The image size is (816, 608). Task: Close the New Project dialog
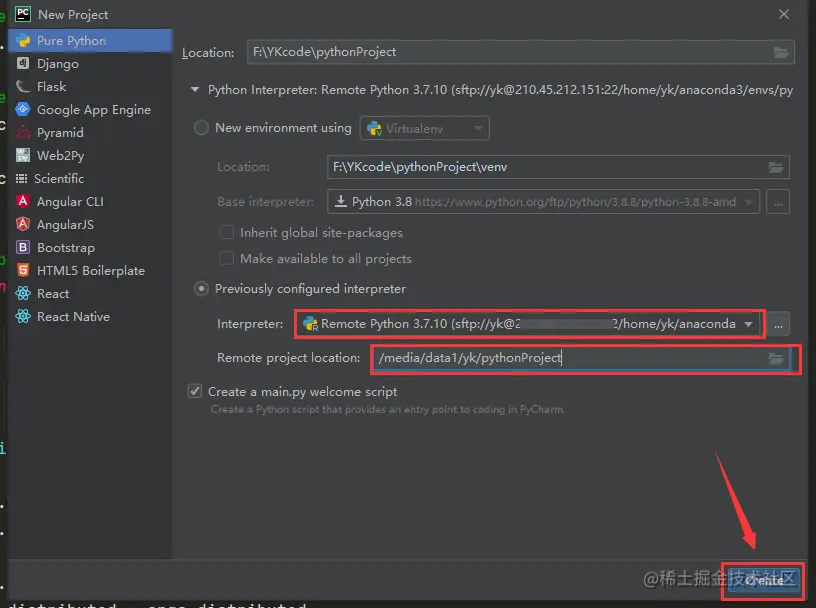(x=784, y=14)
